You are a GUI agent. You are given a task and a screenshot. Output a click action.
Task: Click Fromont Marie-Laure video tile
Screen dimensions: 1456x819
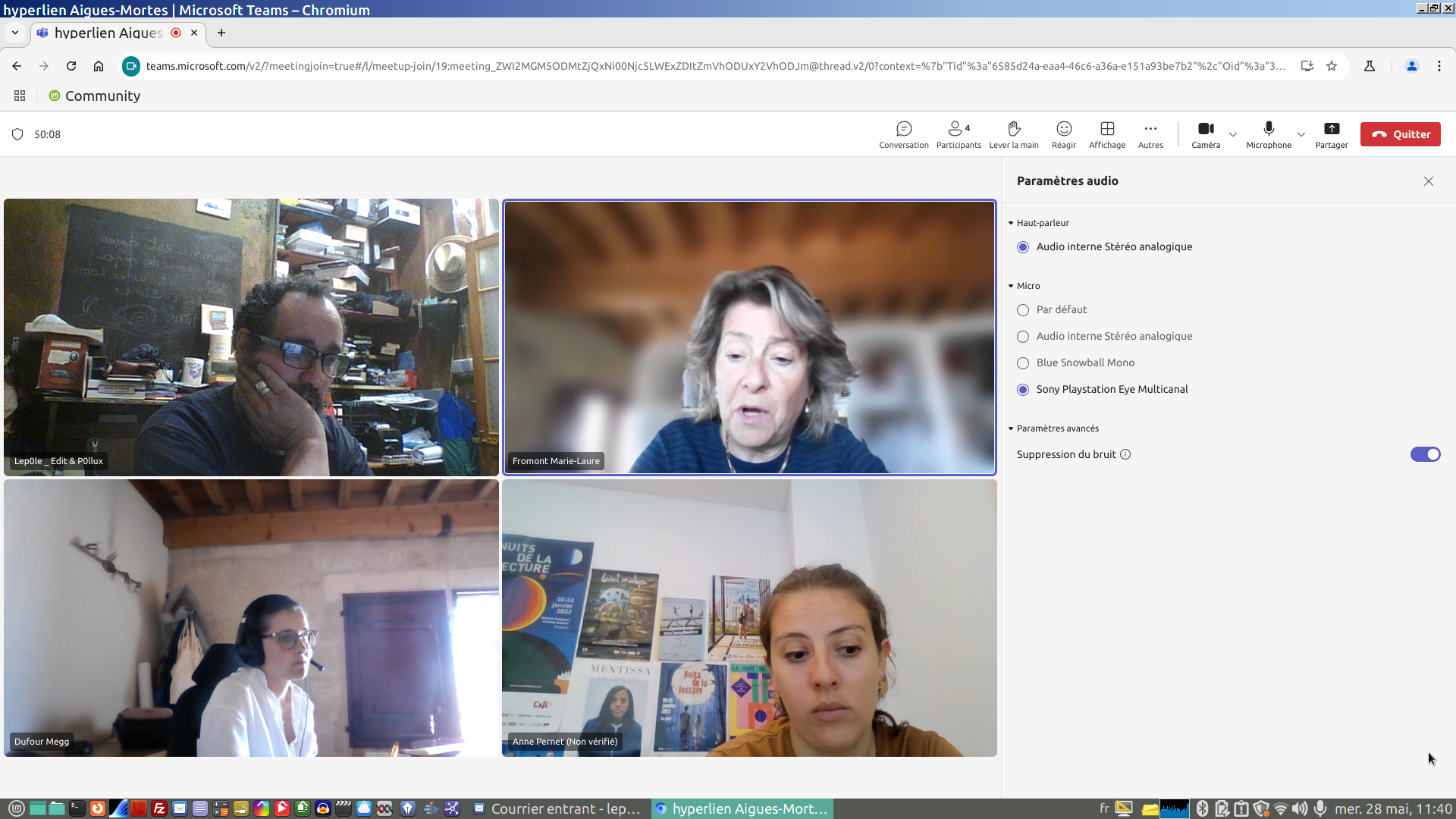click(749, 337)
